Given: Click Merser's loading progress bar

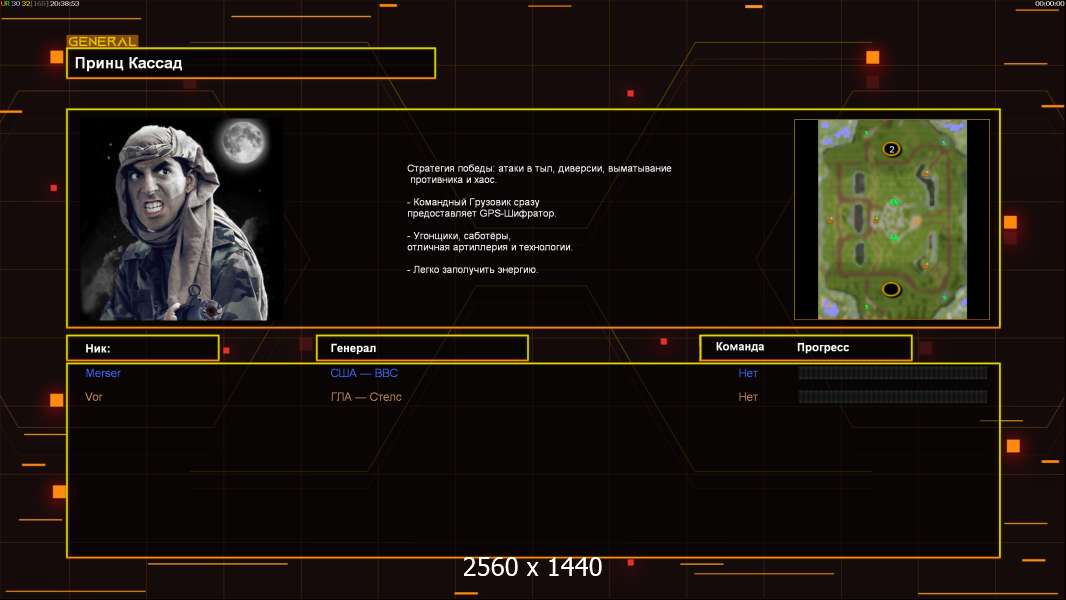Looking at the screenshot, I should [x=893, y=372].
